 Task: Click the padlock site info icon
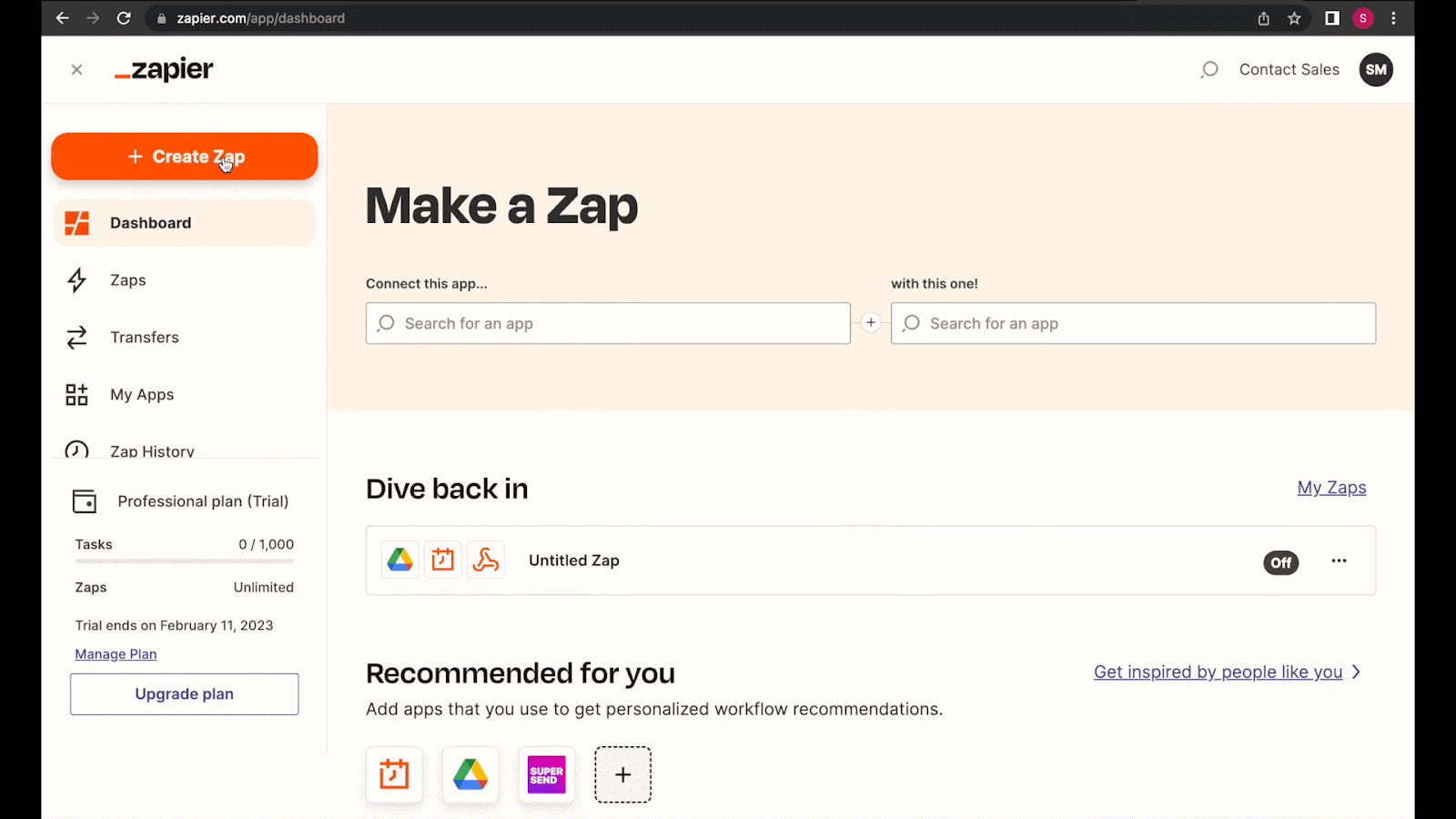[x=161, y=18]
